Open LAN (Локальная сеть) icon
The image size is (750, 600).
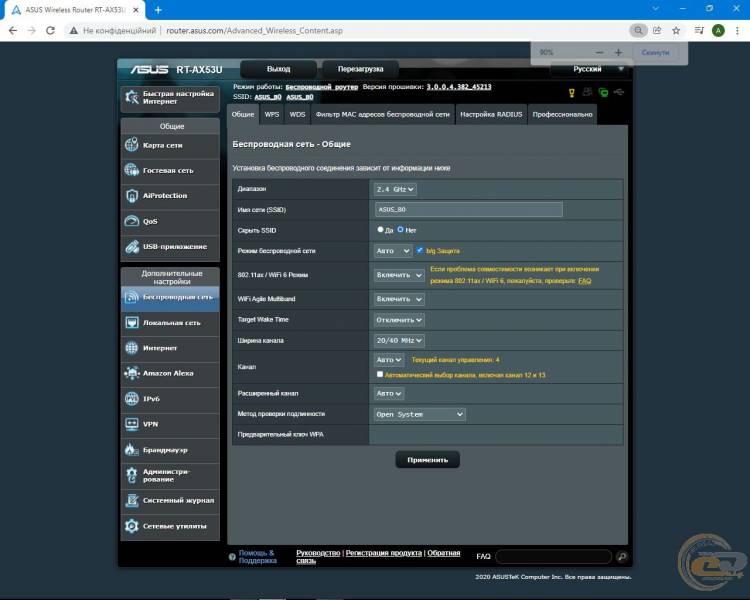(132, 322)
